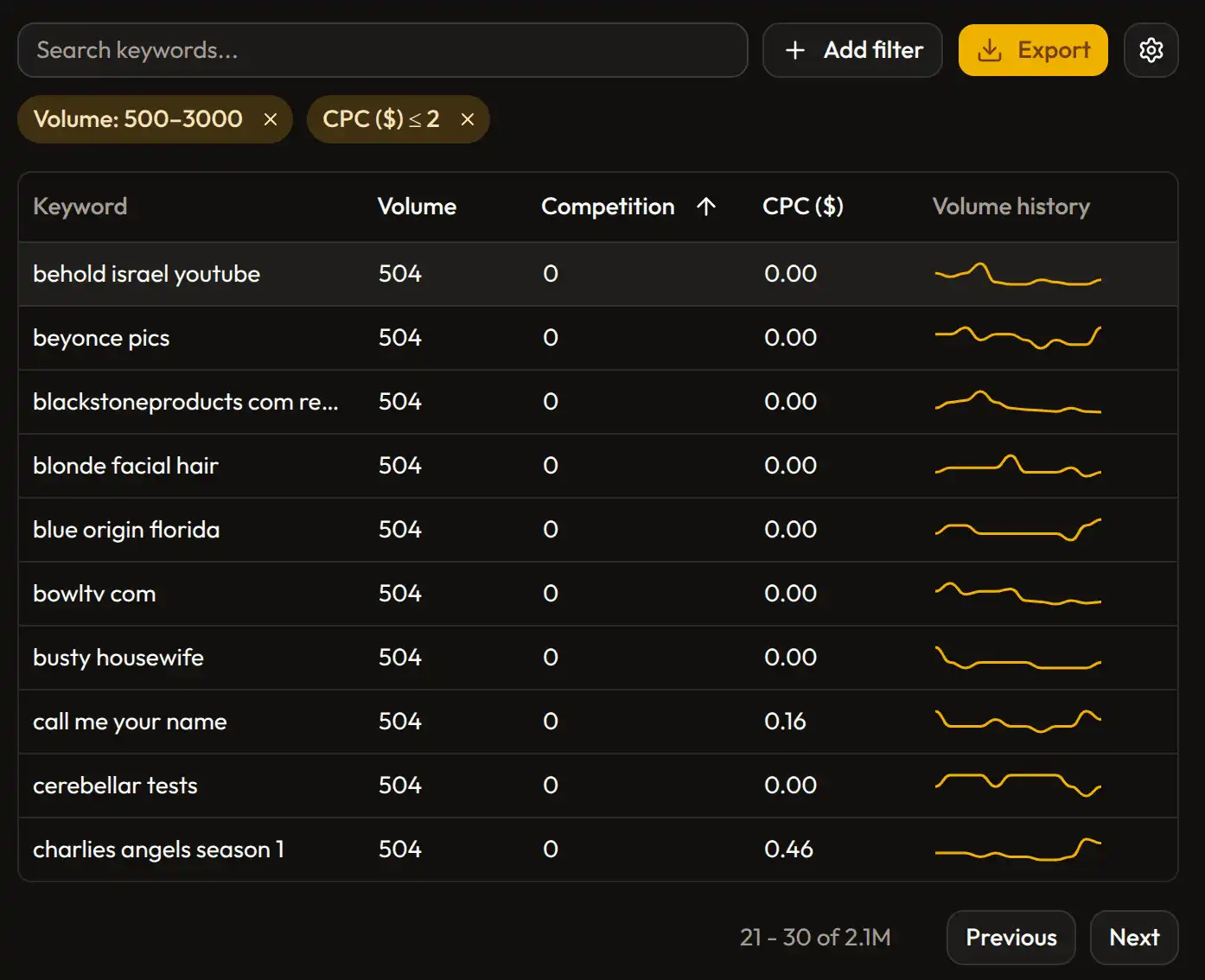The height and width of the screenshot is (980, 1205).
Task: View the sparkline for behold israel youtube
Action: click(1017, 275)
